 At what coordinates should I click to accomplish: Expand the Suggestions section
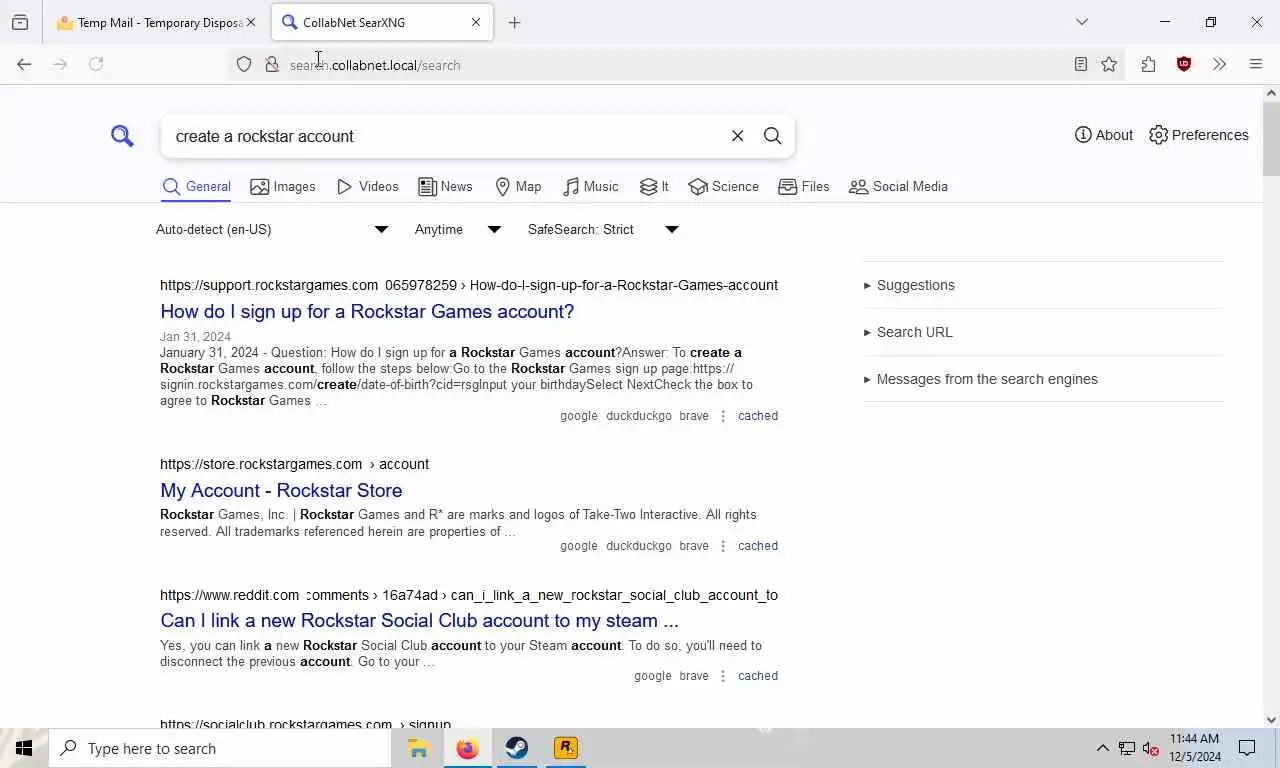click(x=1044, y=285)
